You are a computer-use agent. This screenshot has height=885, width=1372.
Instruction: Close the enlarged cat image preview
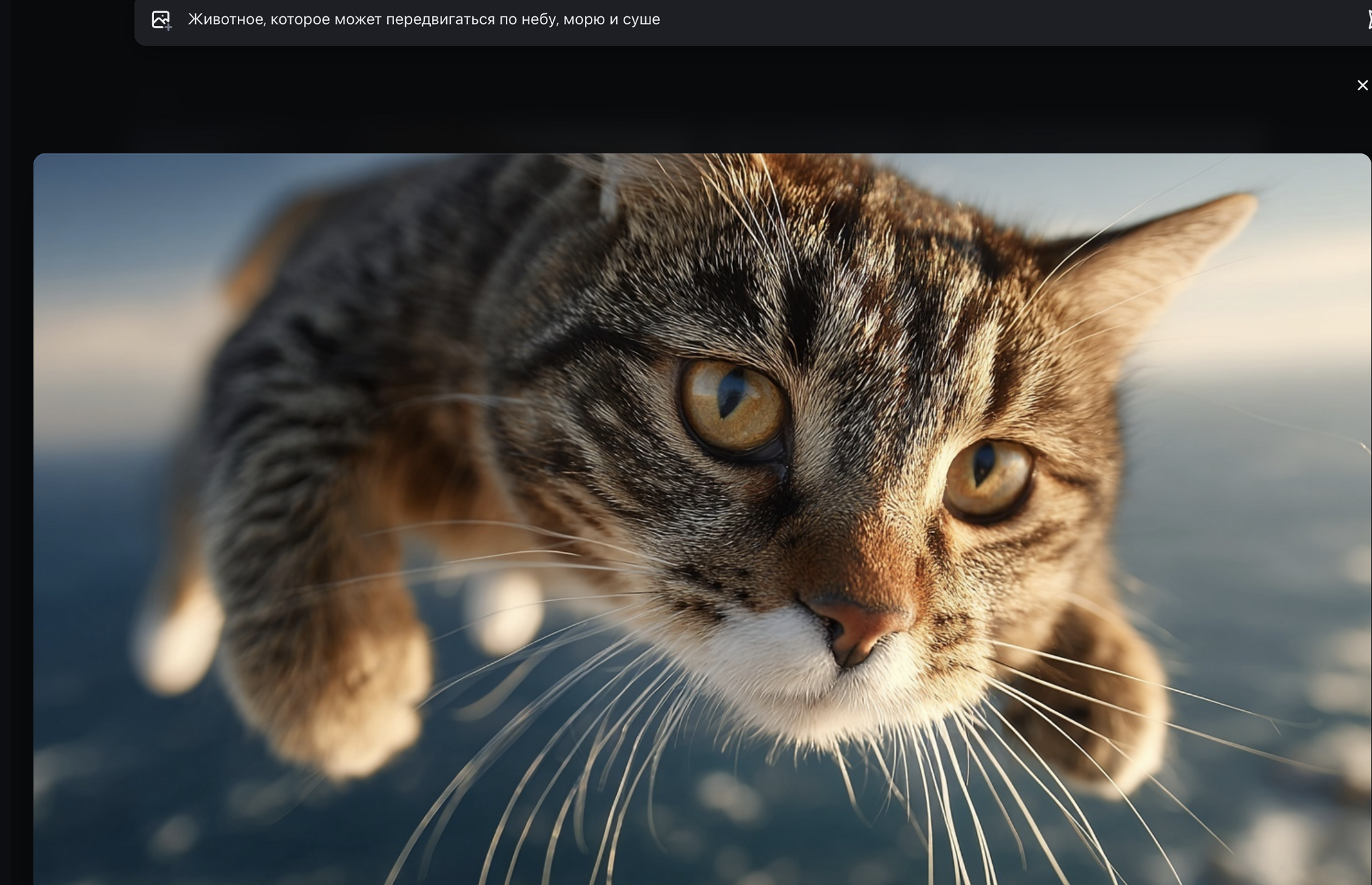point(1362,85)
